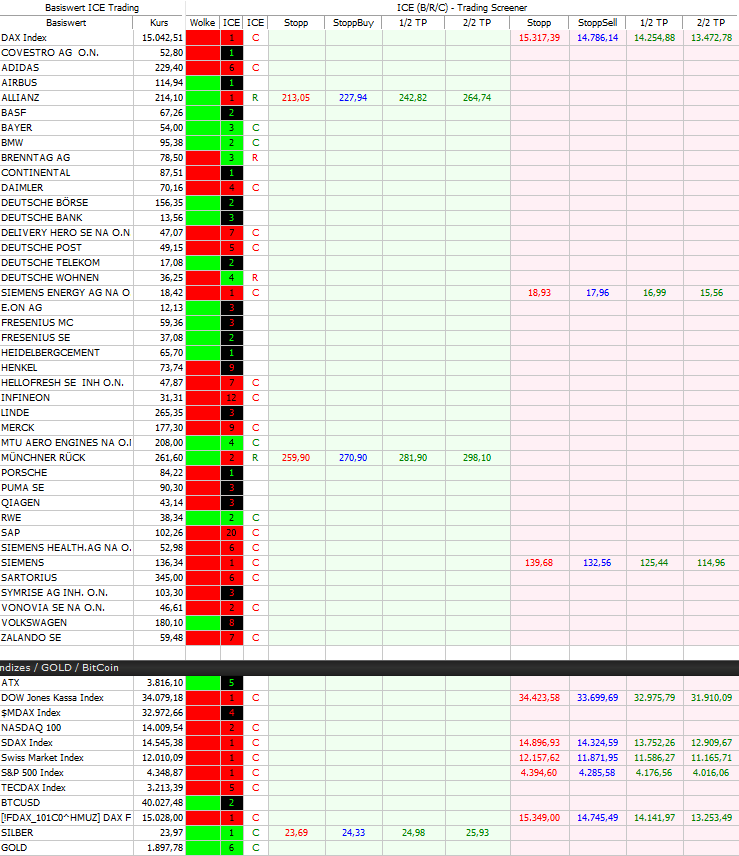Click the ICE count cell 12 for INFINEON

pos(231,398)
